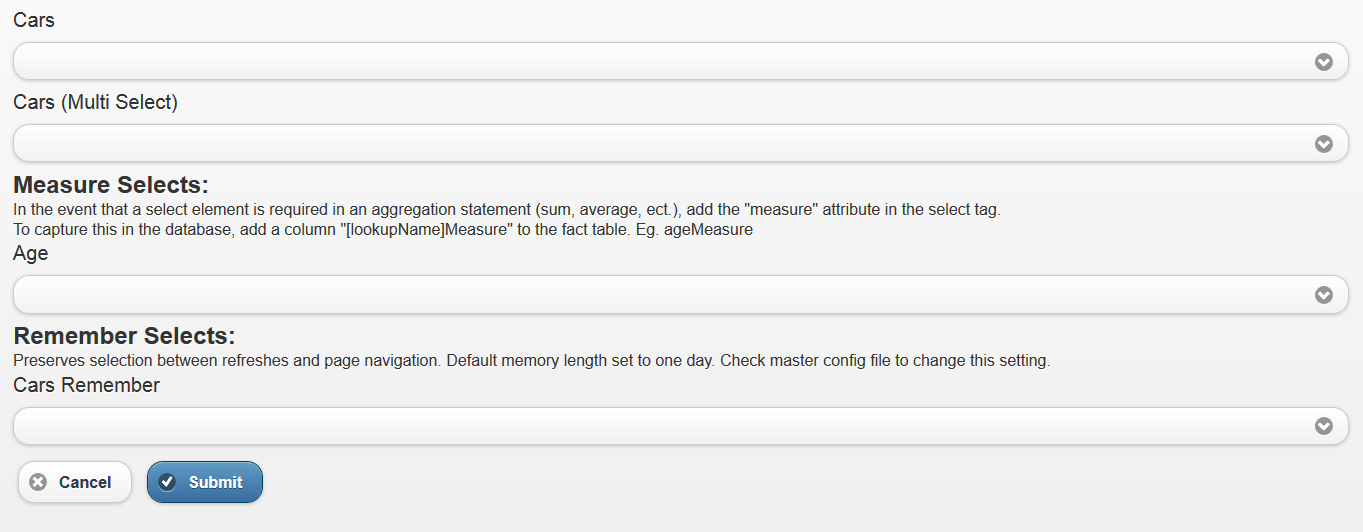Open the Cars dropdown field
This screenshot has width=1363, height=532.
point(660,62)
